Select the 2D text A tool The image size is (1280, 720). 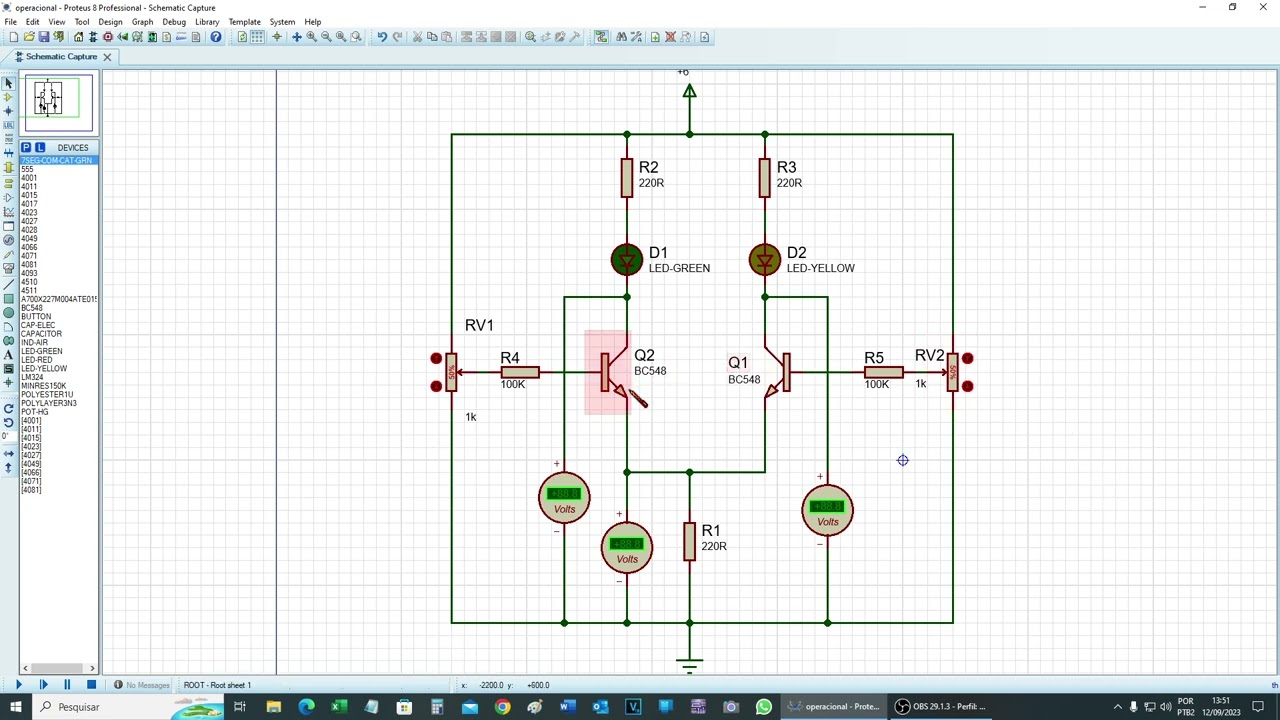coord(9,355)
